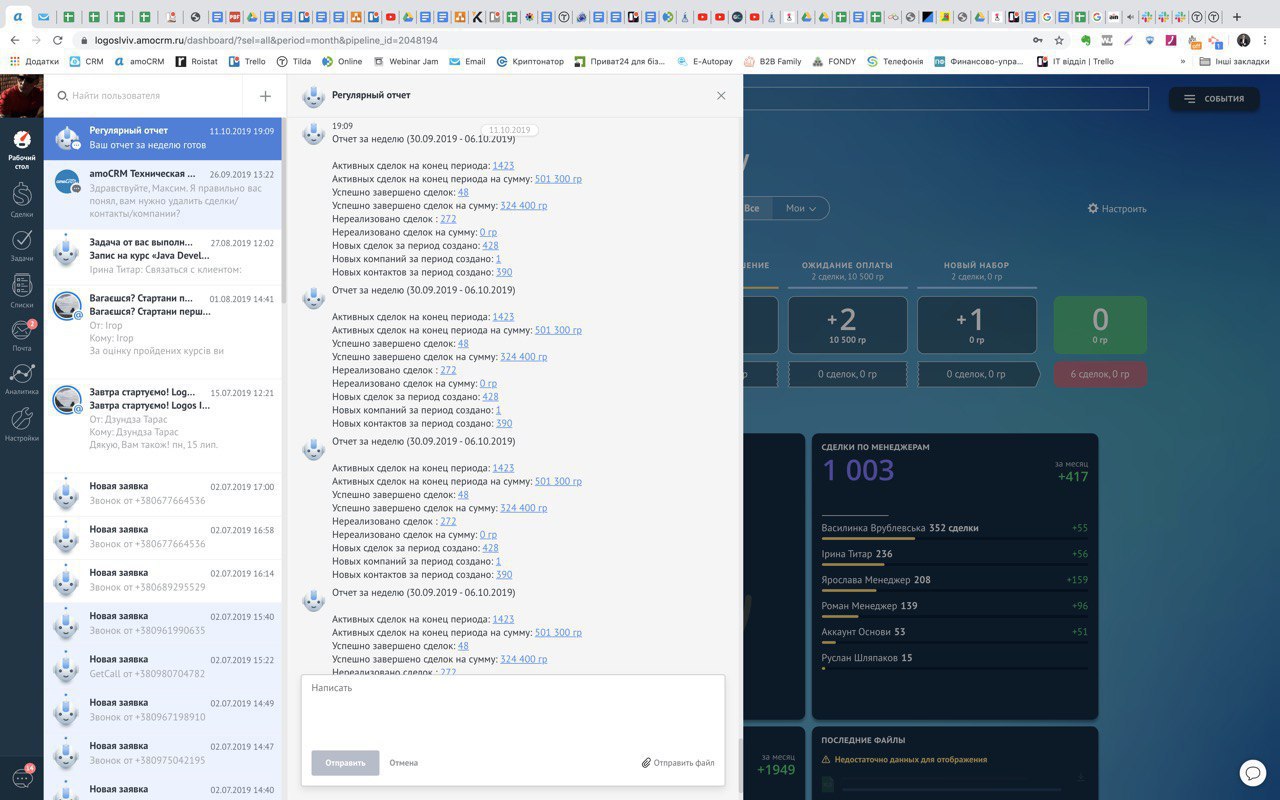
Task: Click НОВЫЙ НАБОР +1 deals card
Action: coord(976,325)
